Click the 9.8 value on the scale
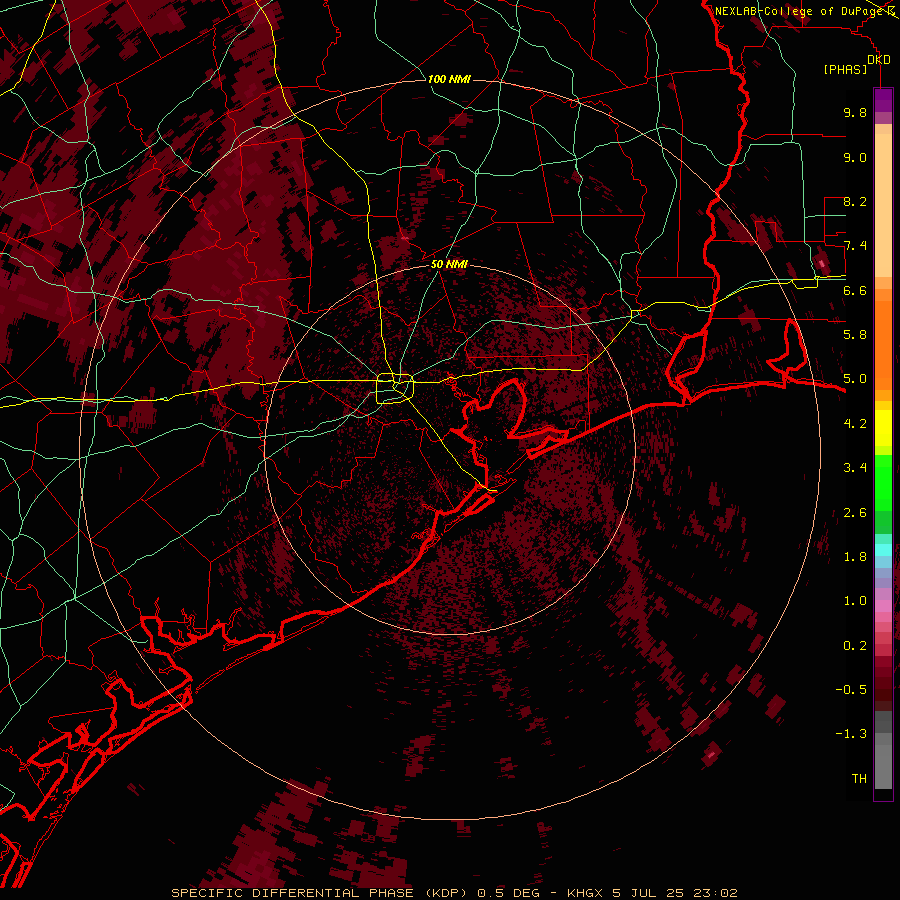The width and height of the screenshot is (900, 900). tap(855, 112)
